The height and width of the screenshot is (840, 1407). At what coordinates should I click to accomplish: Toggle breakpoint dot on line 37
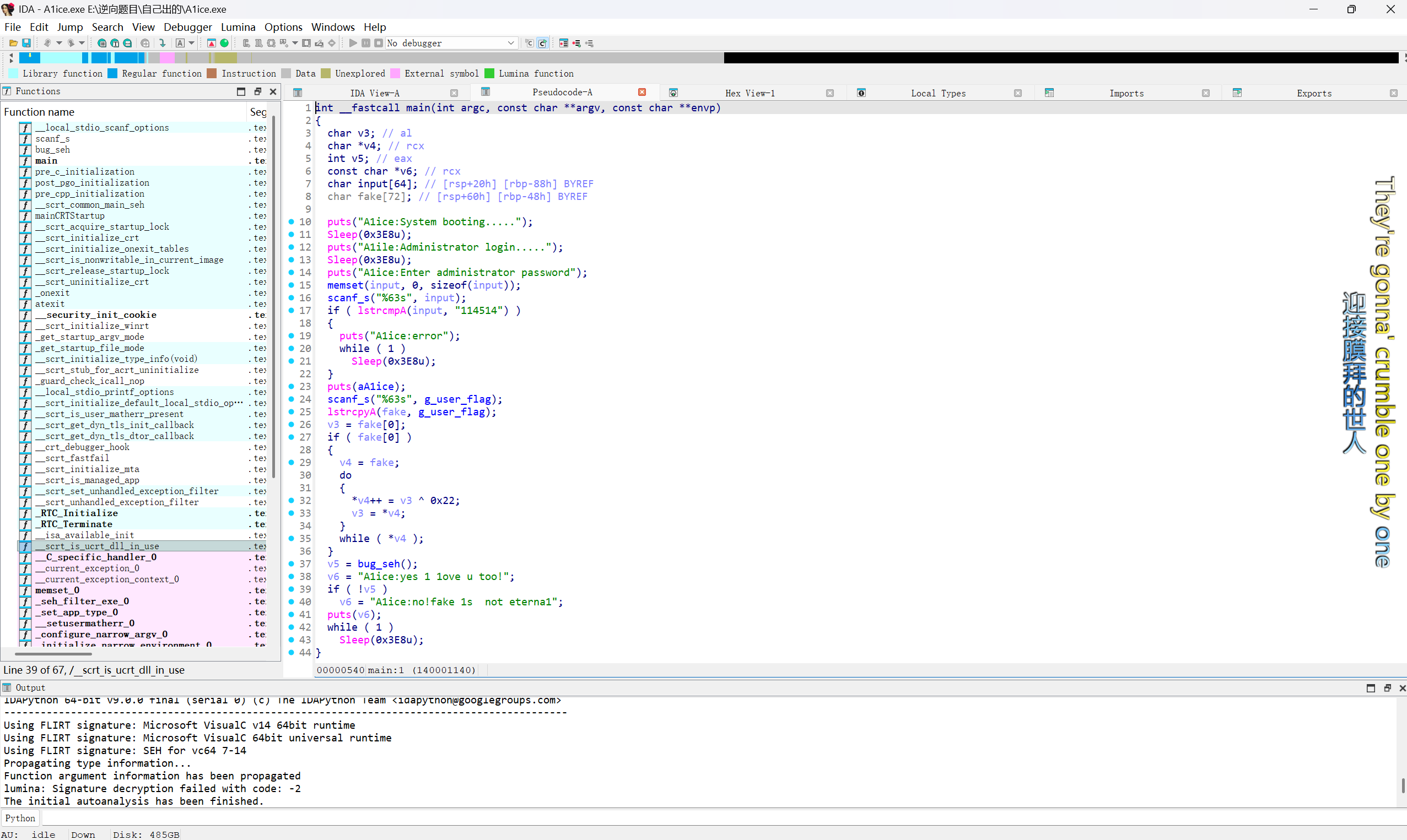point(291,564)
